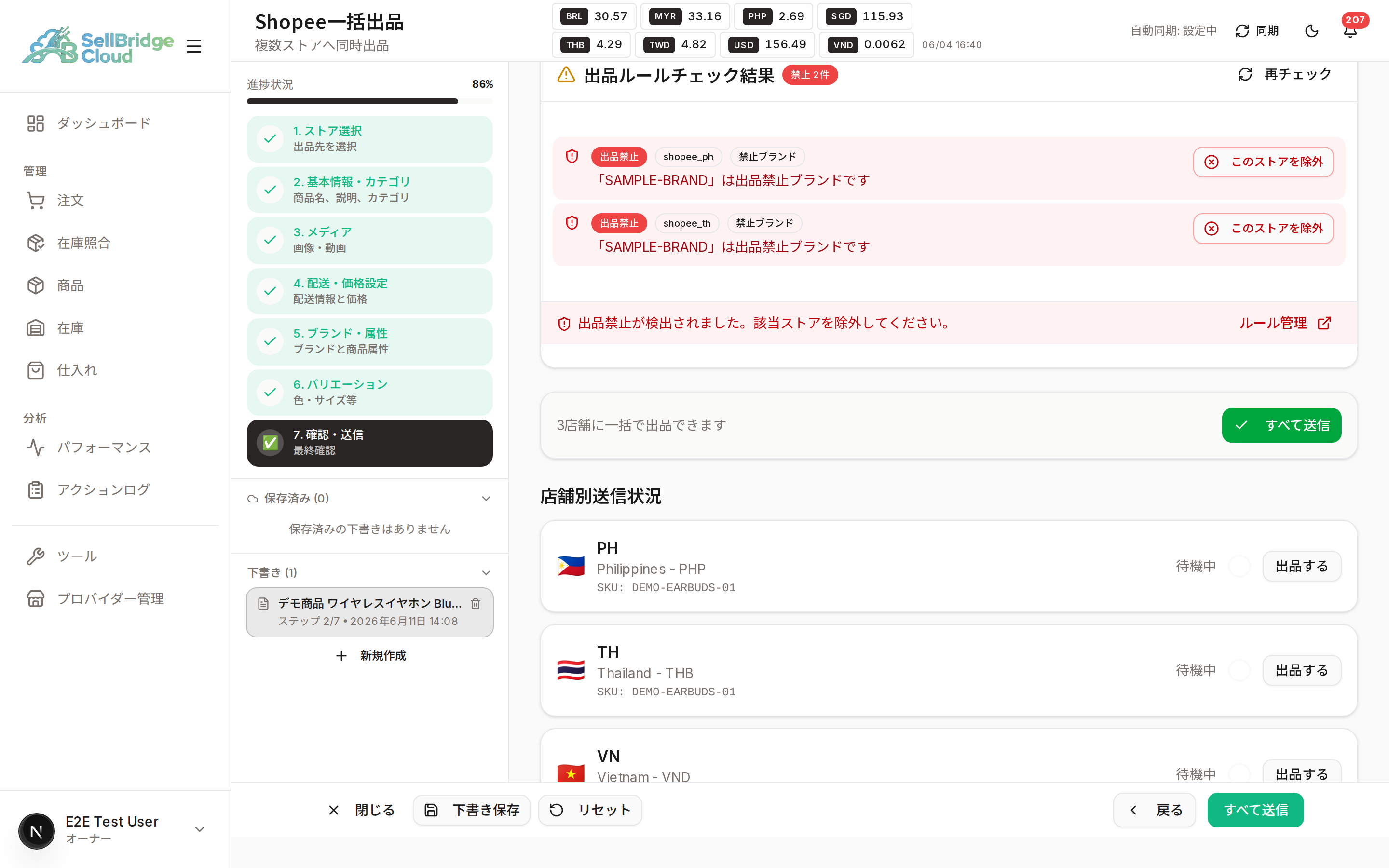Viewport: 1389px width, 868px height.
Task: Click the hamburger menu icon beside logo
Action: (x=194, y=46)
